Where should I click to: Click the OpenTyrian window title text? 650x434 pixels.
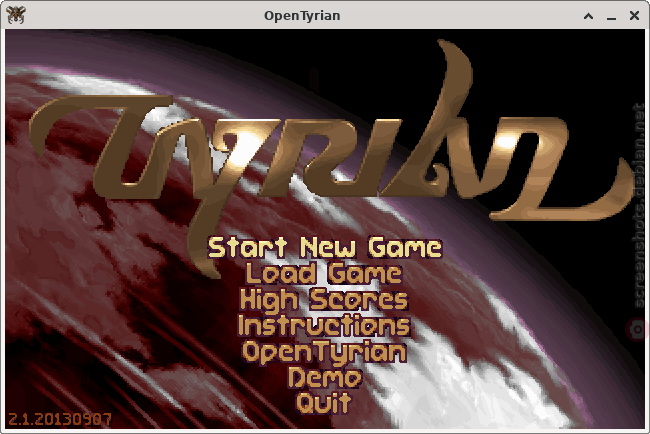point(302,16)
